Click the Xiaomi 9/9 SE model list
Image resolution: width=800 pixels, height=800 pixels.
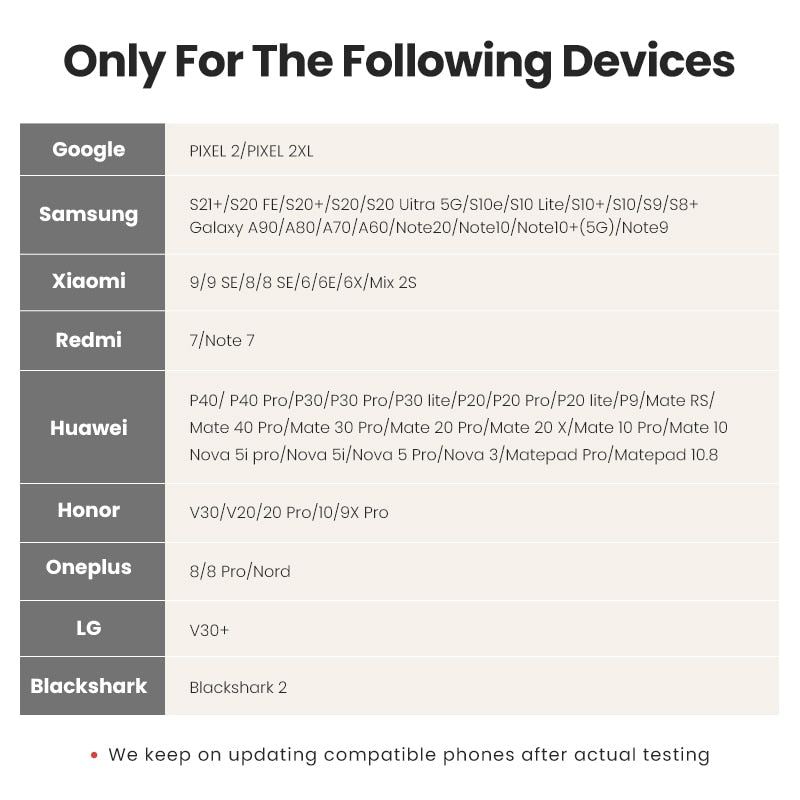point(303,282)
